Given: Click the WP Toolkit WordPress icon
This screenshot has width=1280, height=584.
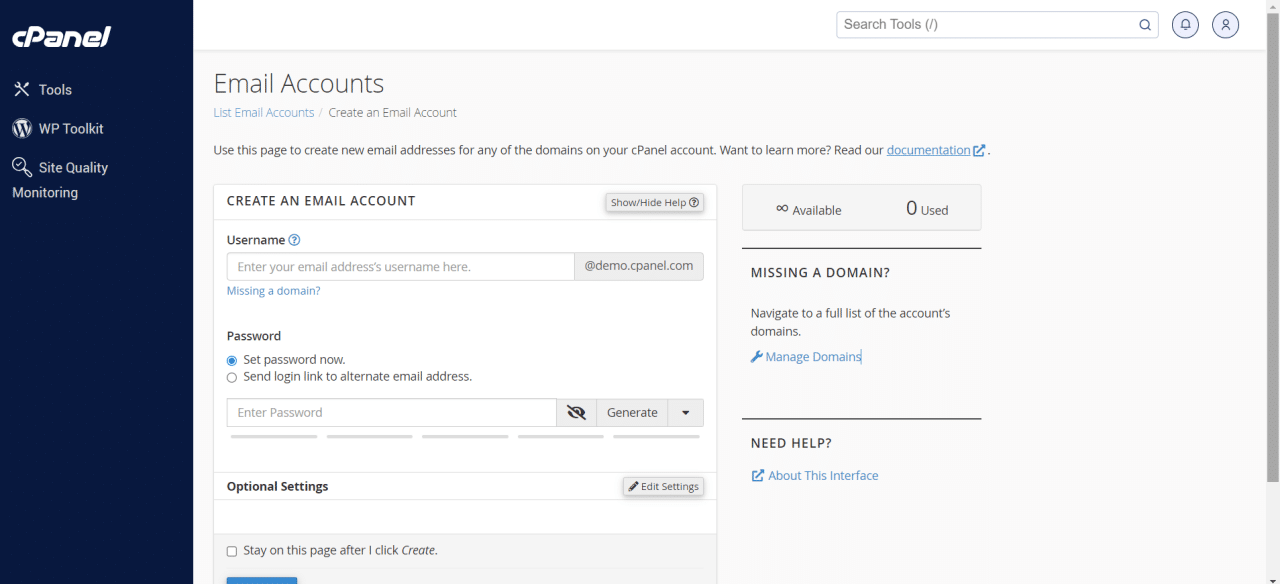Looking at the screenshot, I should [x=22, y=128].
